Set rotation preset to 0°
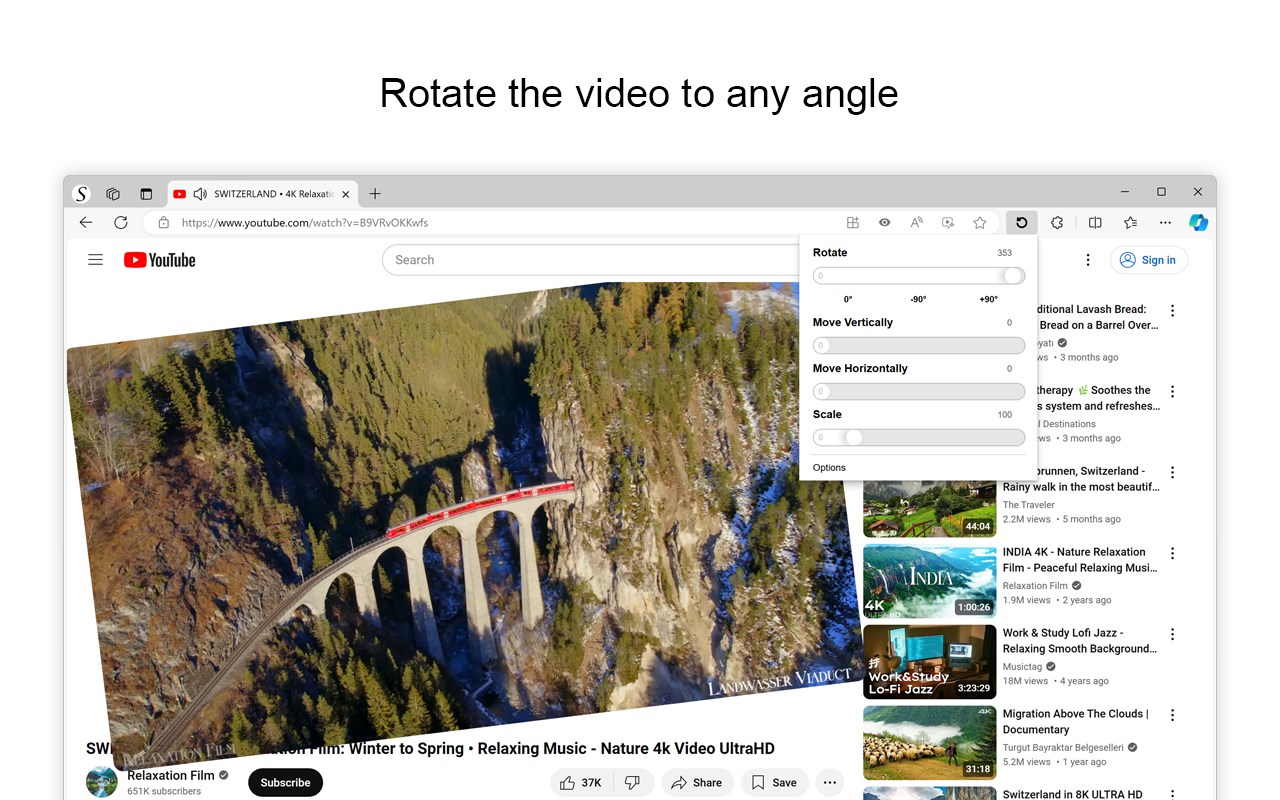 point(848,300)
